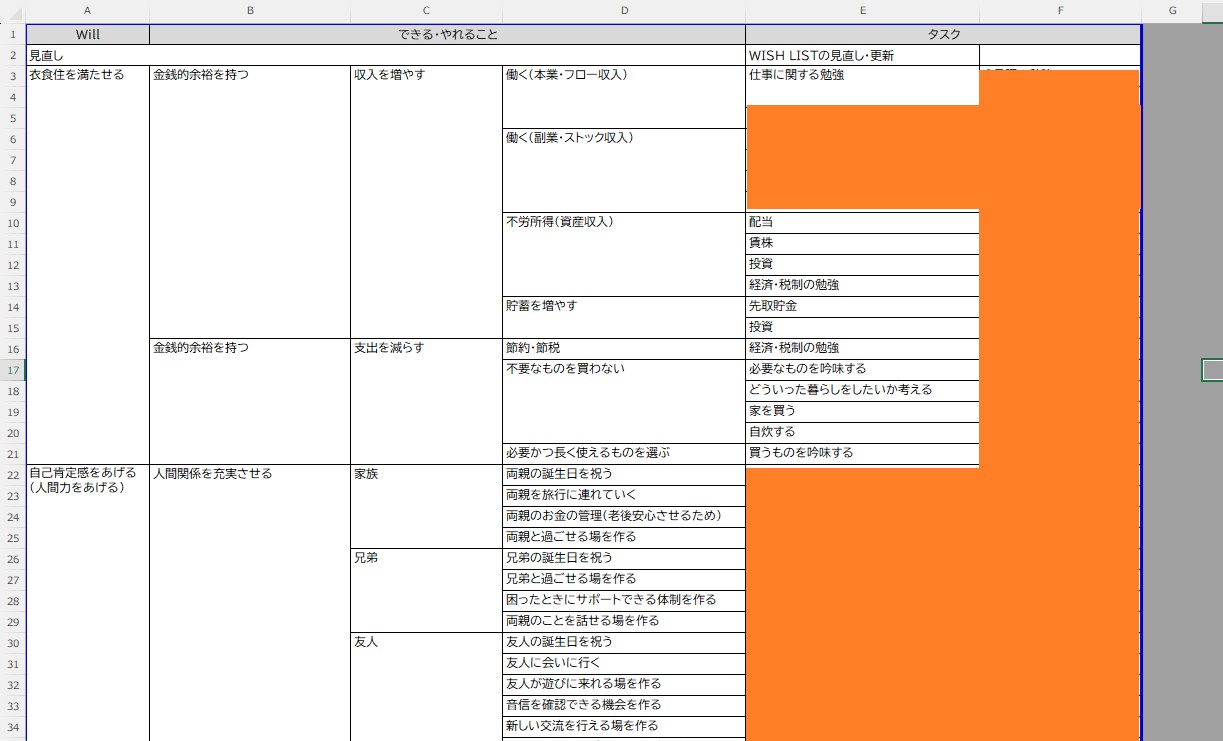Click column F header

coord(1060,11)
